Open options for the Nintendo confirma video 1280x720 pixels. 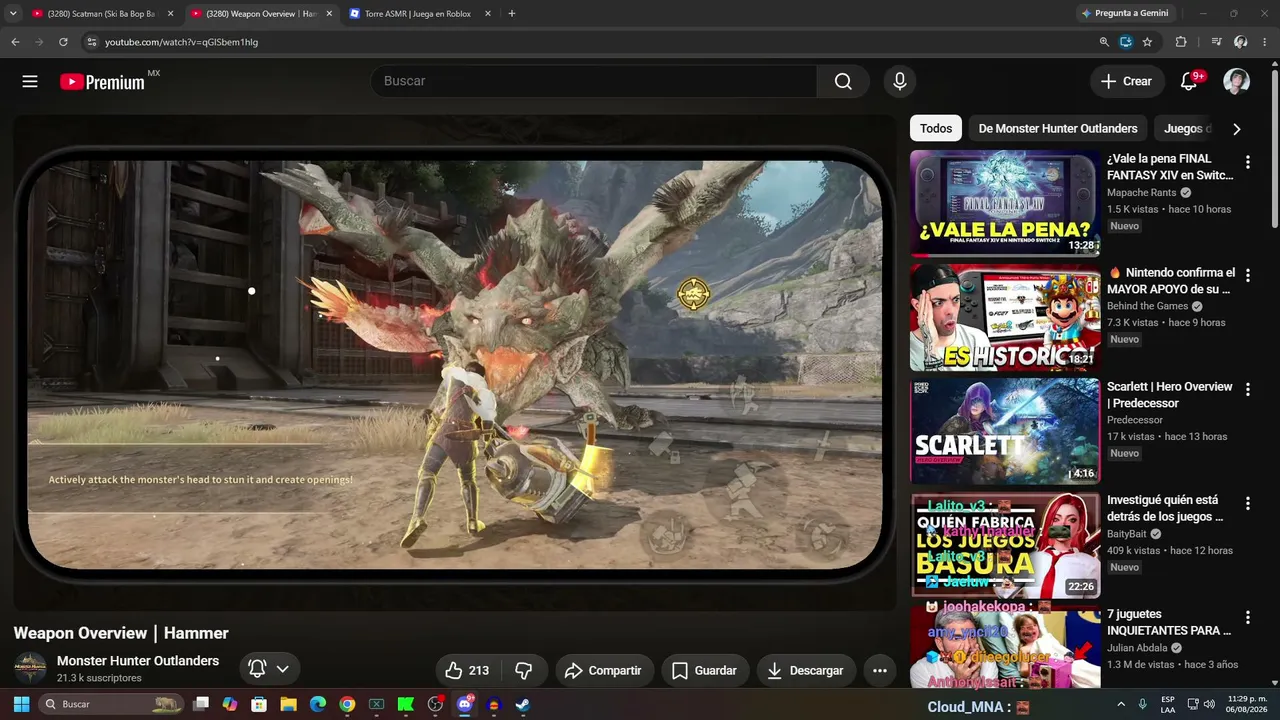1247,276
